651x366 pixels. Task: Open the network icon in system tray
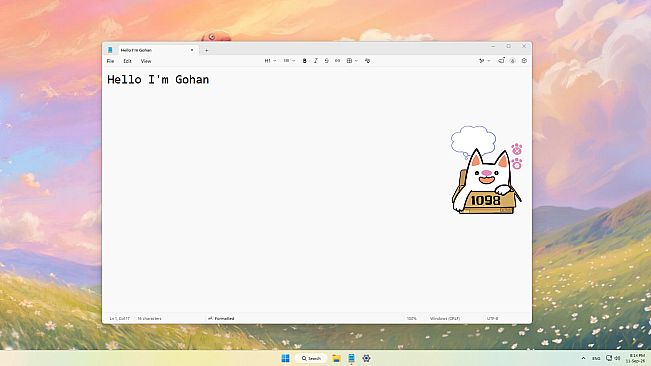click(609, 358)
